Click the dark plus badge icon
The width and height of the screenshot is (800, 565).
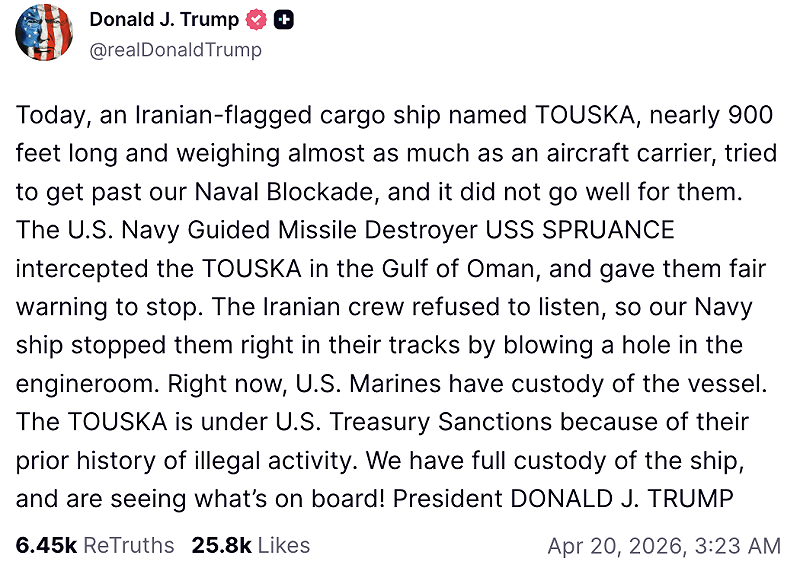pyautogui.click(x=283, y=20)
